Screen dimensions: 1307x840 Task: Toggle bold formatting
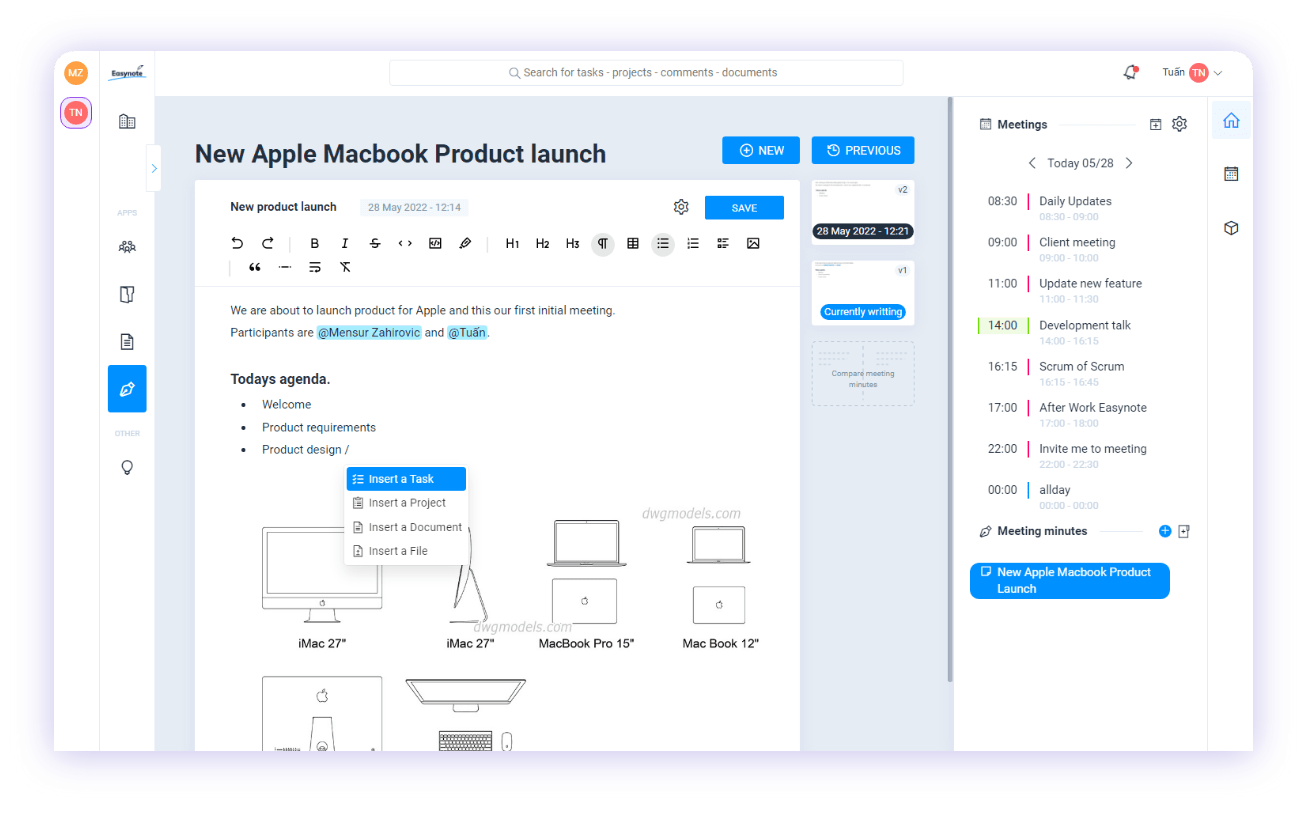point(315,243)
